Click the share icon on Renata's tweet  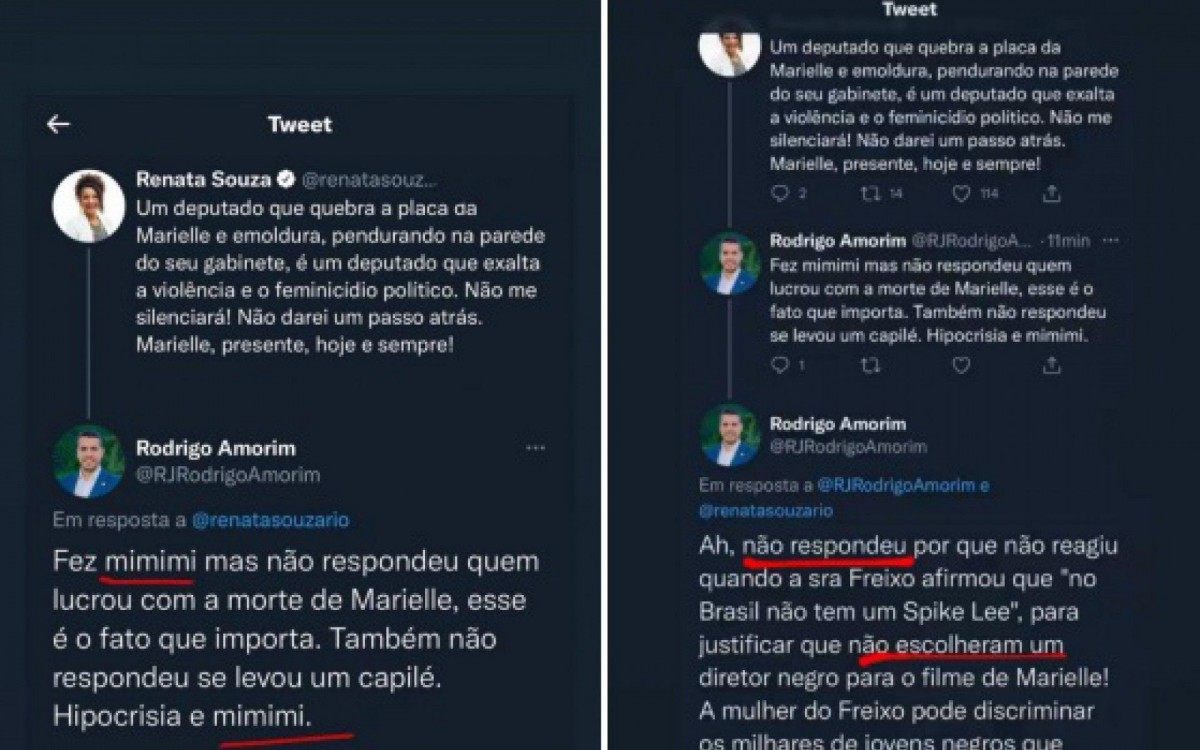point(1053,191)
